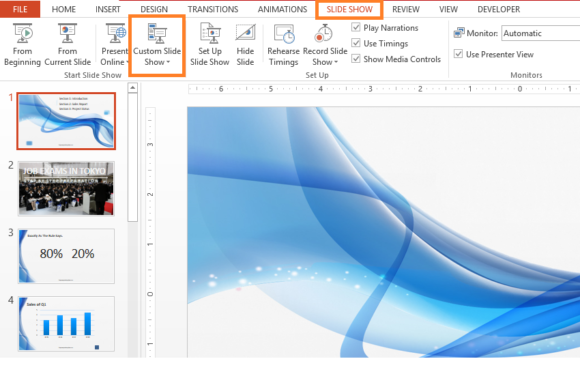Switch to the ANIMATIONS tab
The image size is (580, 374).
pyautogui.click(x=282, y=9)
